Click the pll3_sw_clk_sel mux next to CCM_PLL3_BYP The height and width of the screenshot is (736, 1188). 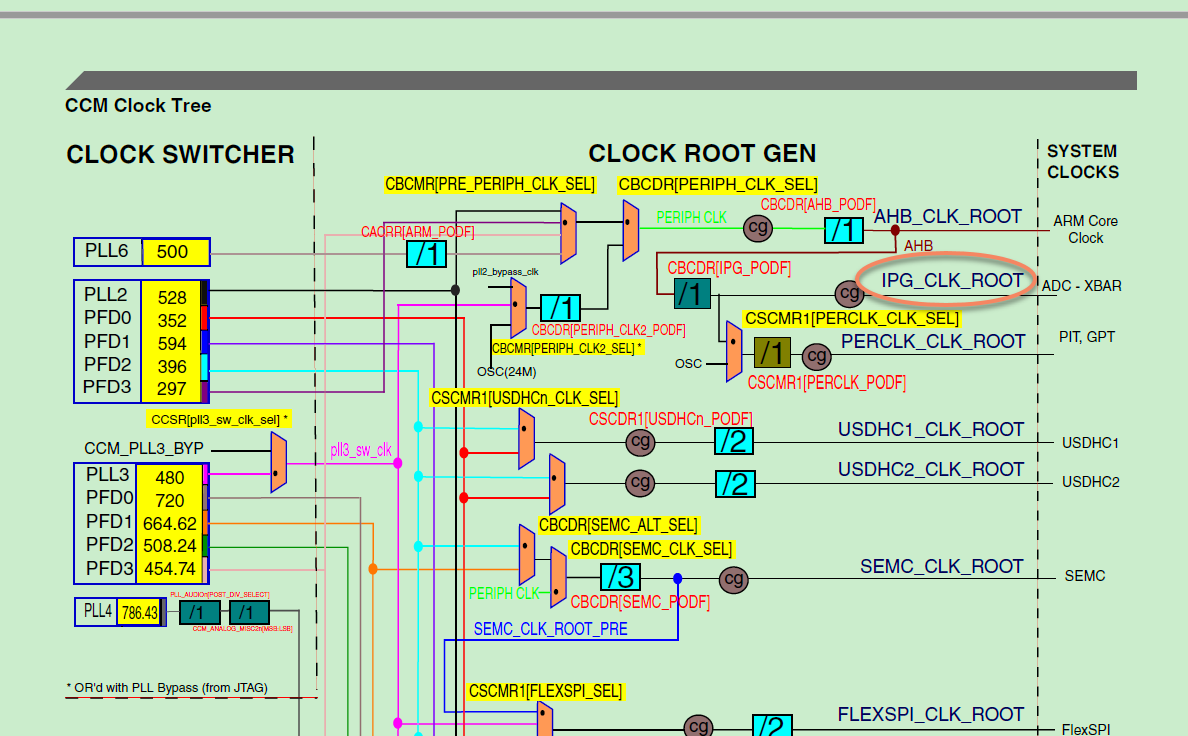click(x=279, y=462)
